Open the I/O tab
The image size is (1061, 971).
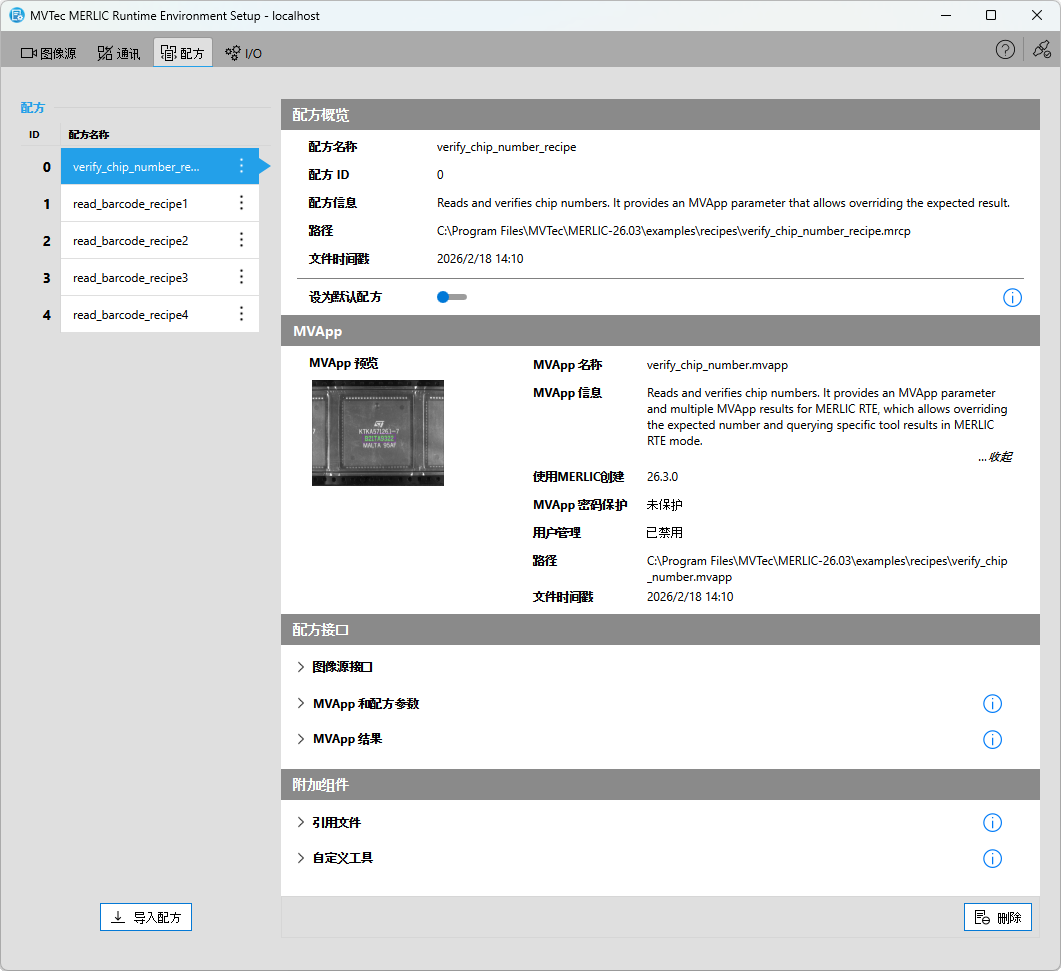click(x=243, y=53)
